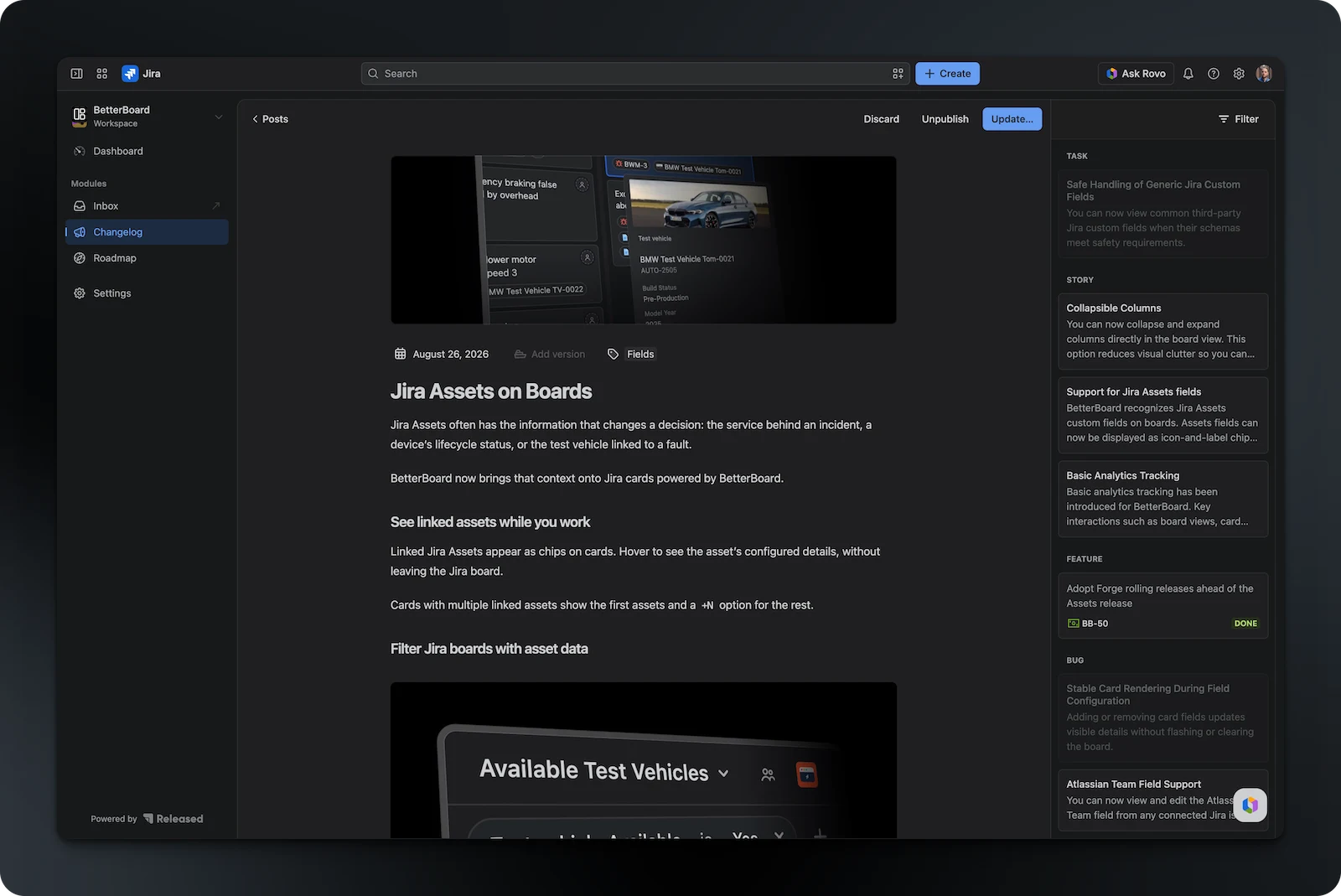The width and height of the screenshot is (1341, 896).
Task: Select Safe Handling of Generic Jira Custom Fields card
Action: pos(1162,214)
